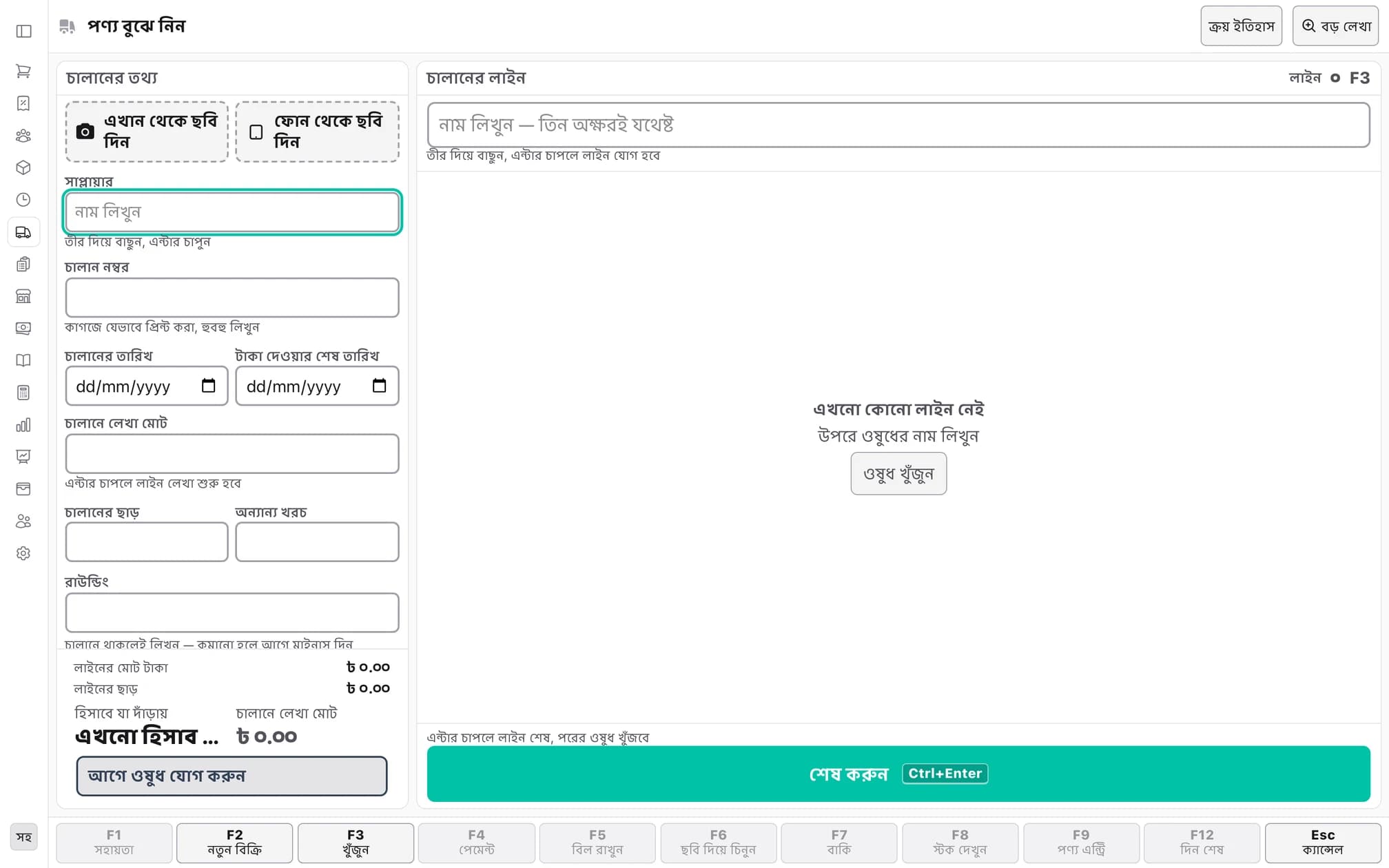Open the cash banknote icon in sidebar

[23, 329]
